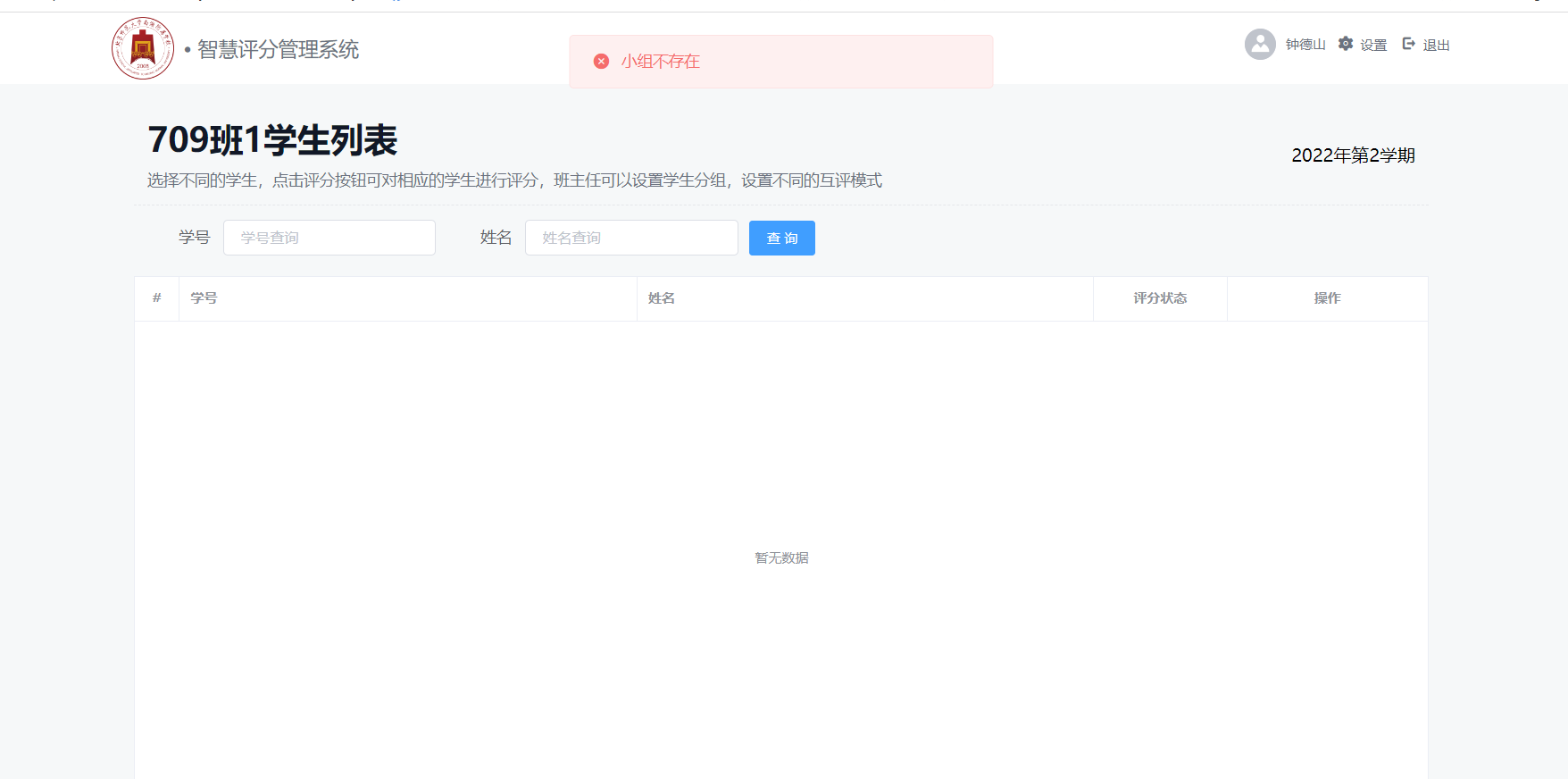Click the logout arrow icon

click(1409, 44)
